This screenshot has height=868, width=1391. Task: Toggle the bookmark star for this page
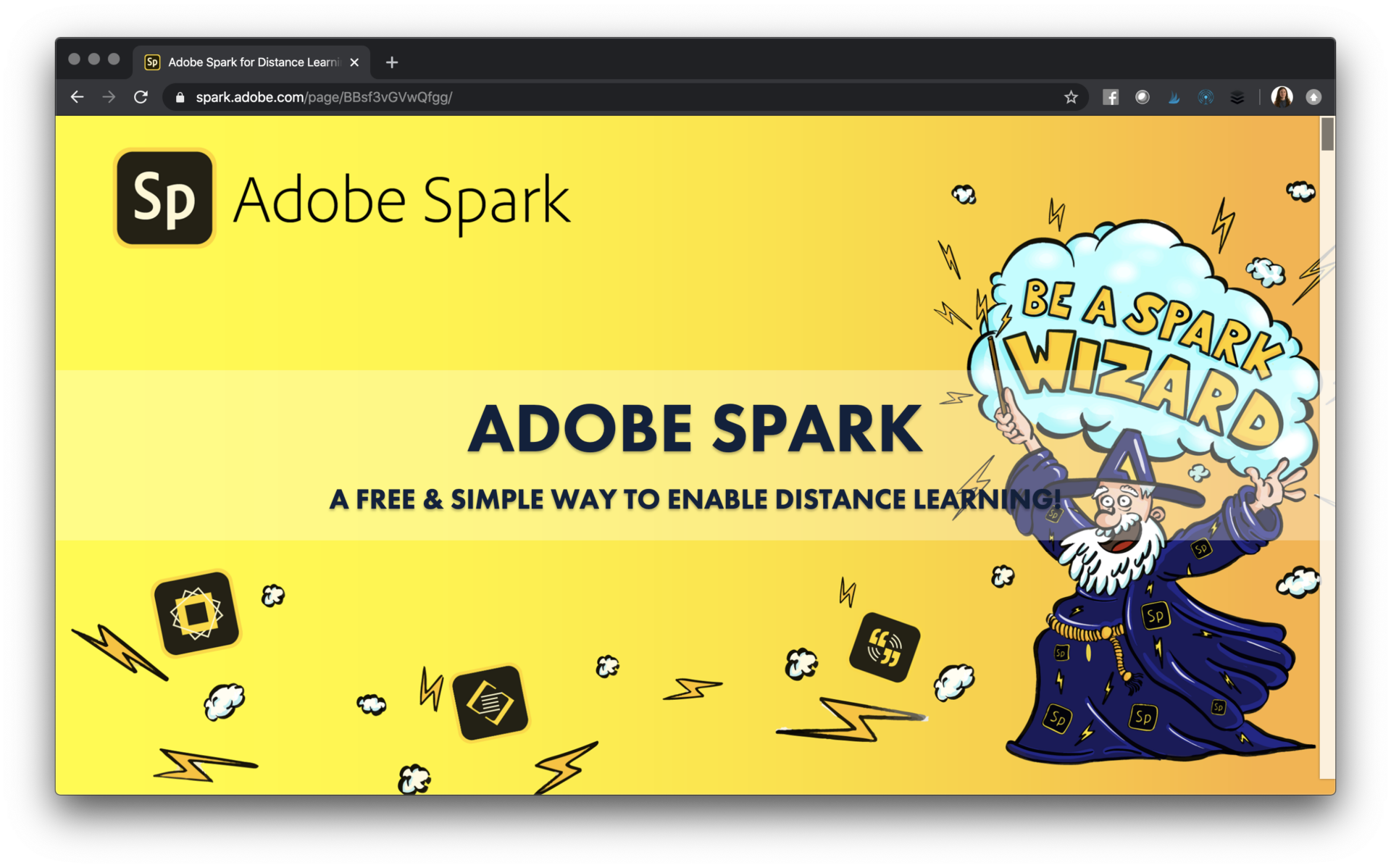(1072, 97)
